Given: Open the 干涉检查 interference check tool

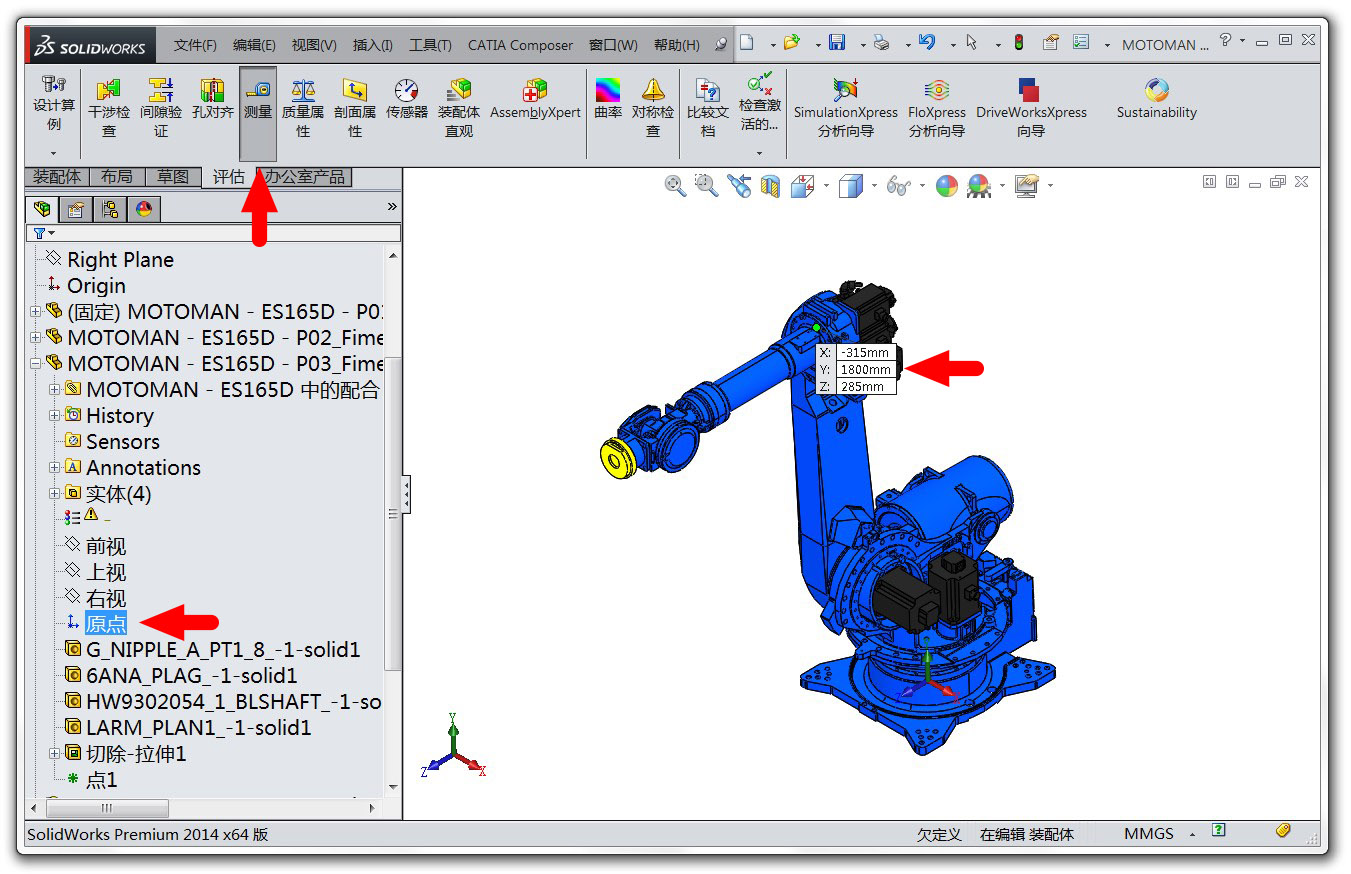Looking at the screenshot, I should [108, 108].
